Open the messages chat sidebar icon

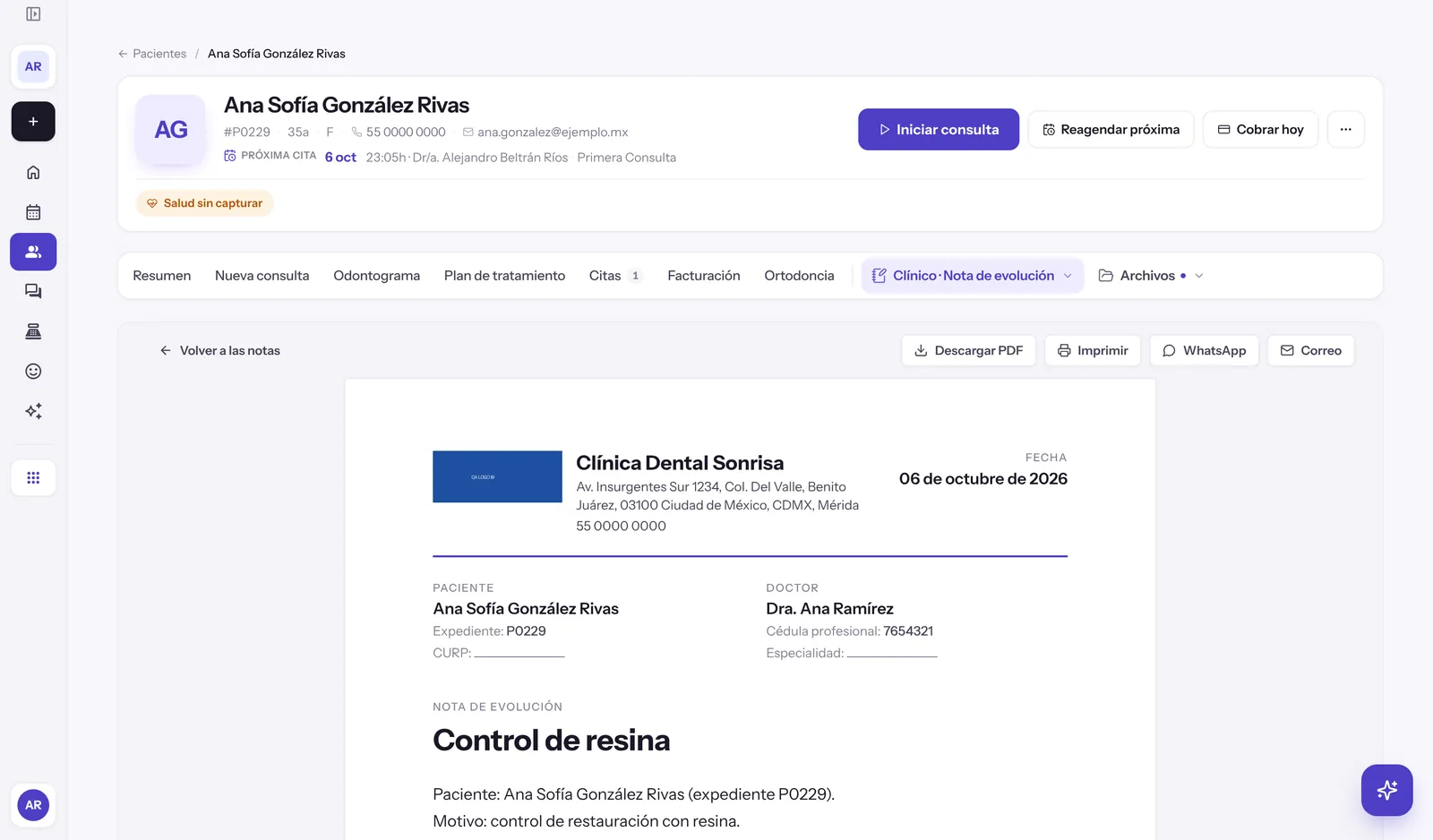pyautogui.click(x=33, y=291)
